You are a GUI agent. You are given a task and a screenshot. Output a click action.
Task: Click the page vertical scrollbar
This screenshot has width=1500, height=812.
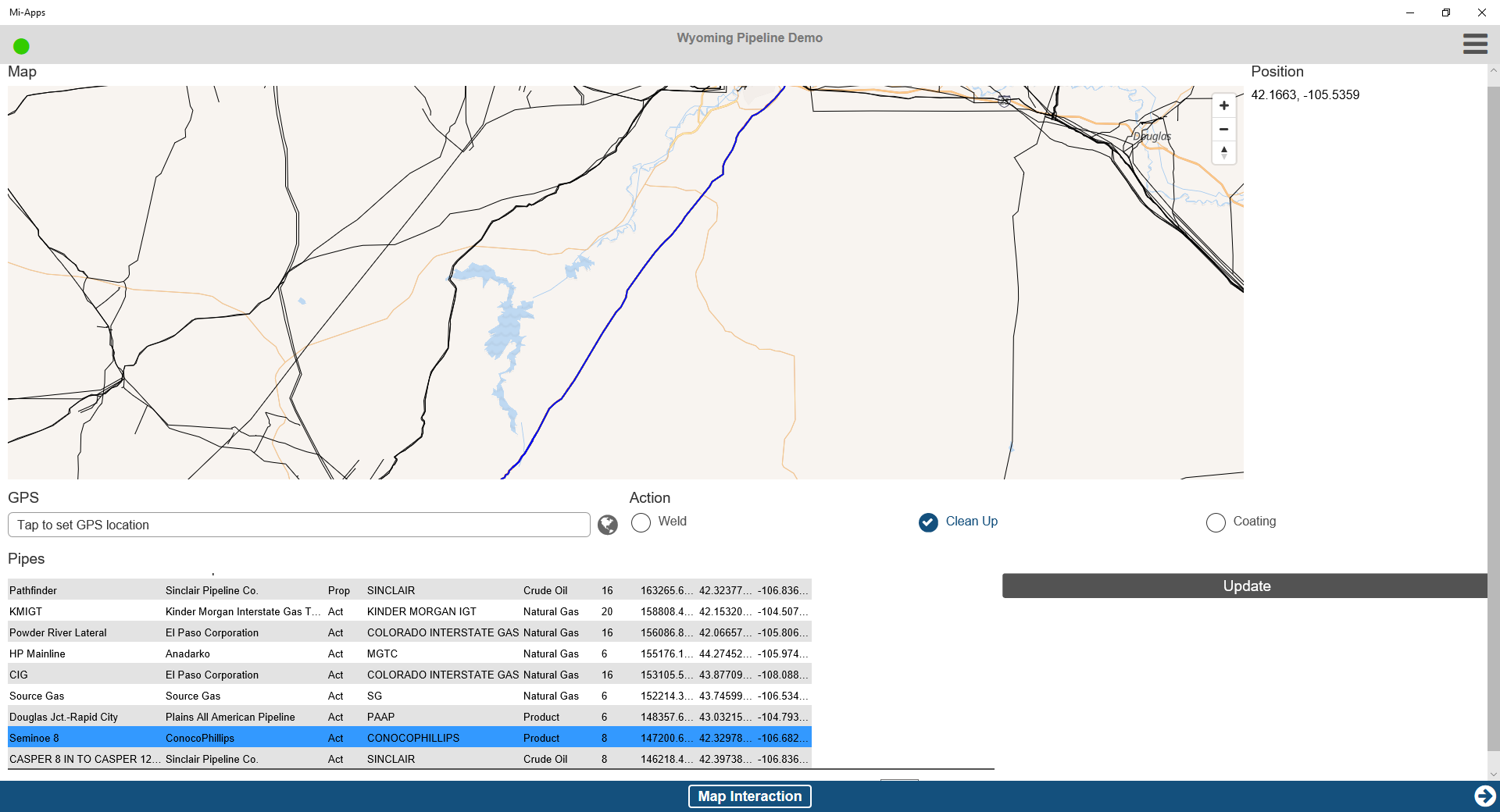click(x=1493, y=418)
